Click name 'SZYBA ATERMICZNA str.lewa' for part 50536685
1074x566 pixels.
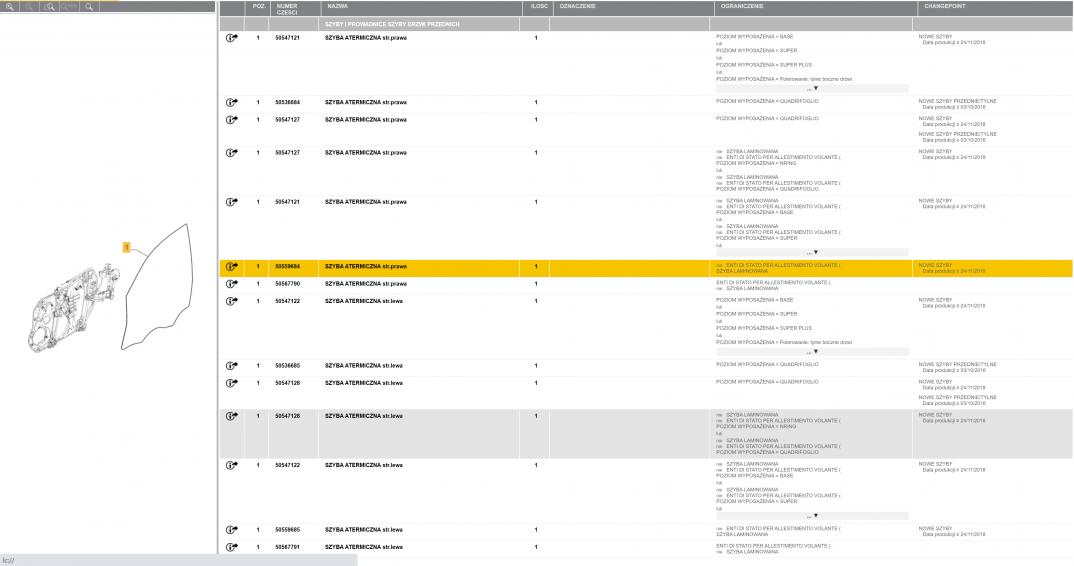coord(364,366)
